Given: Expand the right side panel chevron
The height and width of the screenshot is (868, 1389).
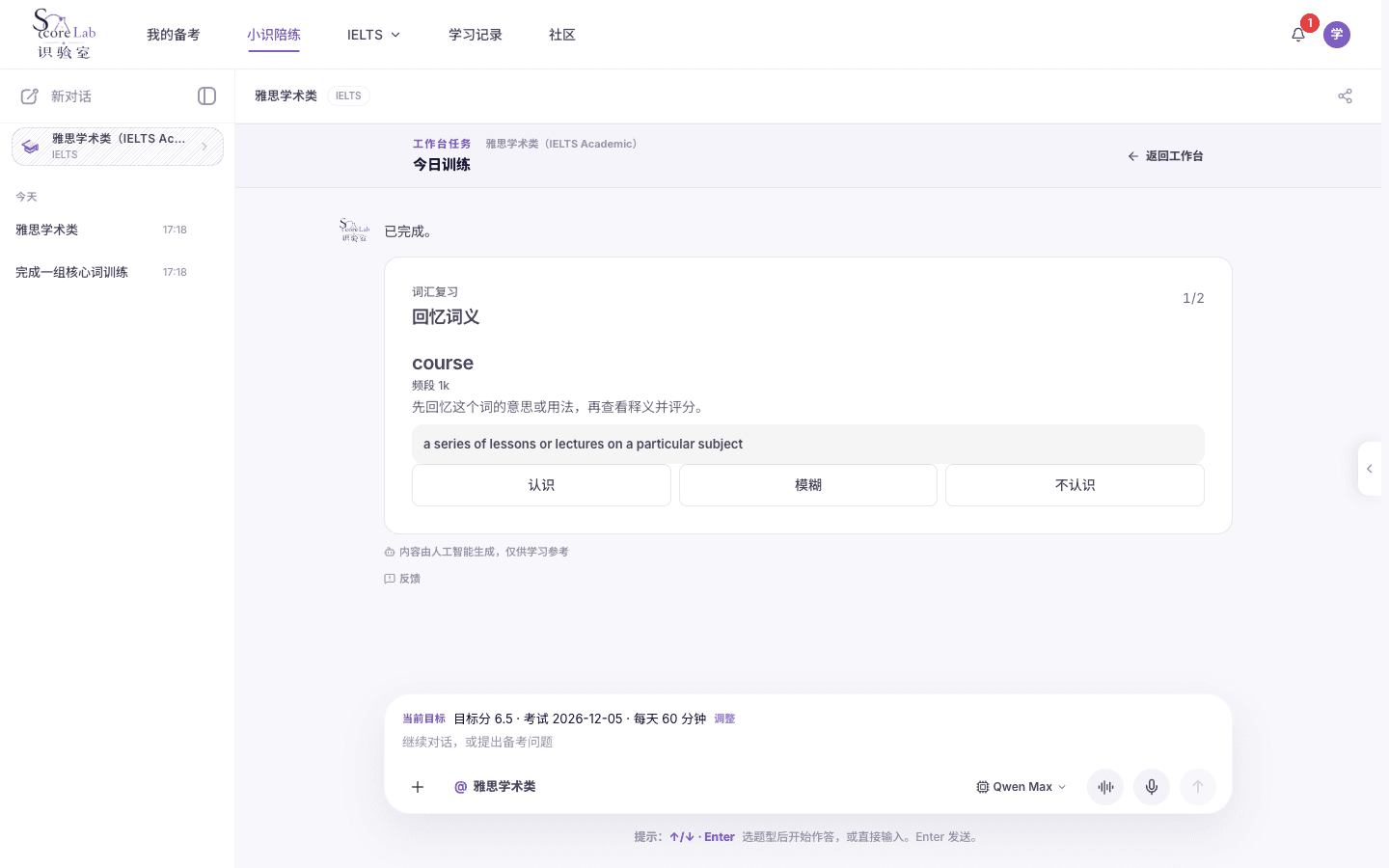Looking at the screenshot, I should tap(1370, 469).
